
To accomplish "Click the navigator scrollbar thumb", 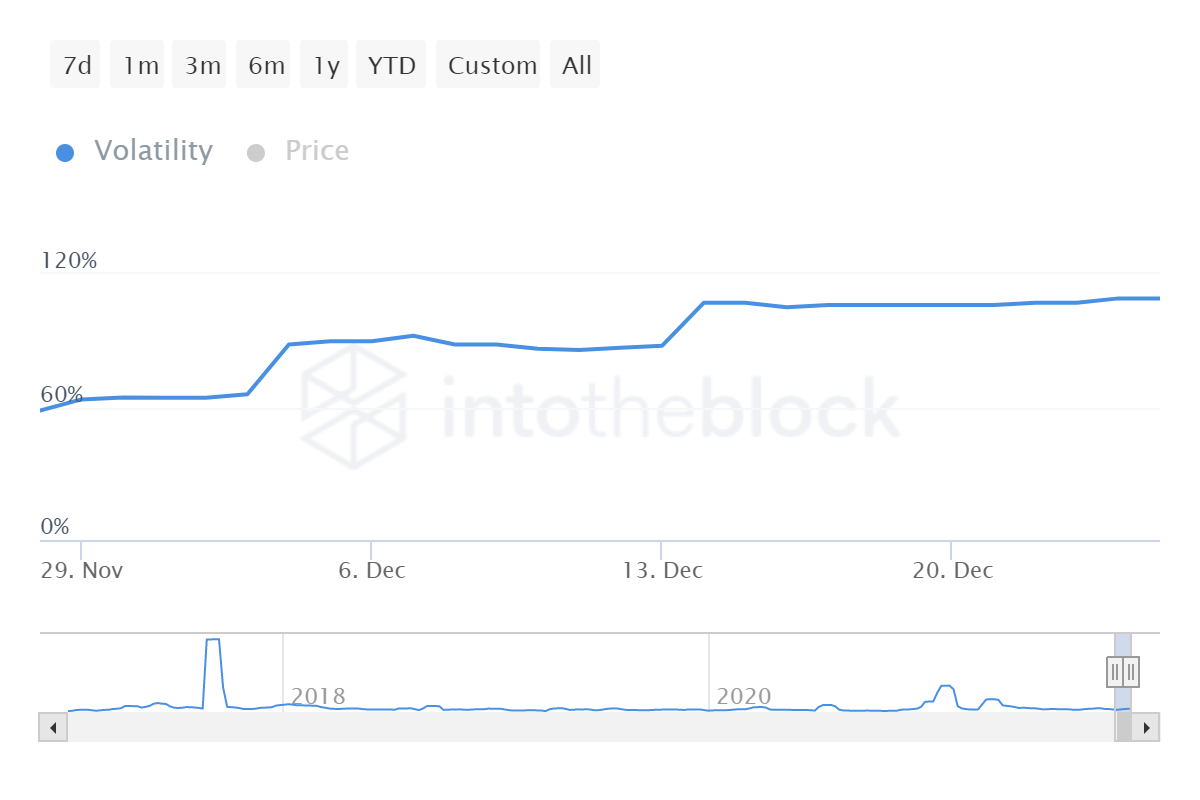I will click(x=1124, y=727).
